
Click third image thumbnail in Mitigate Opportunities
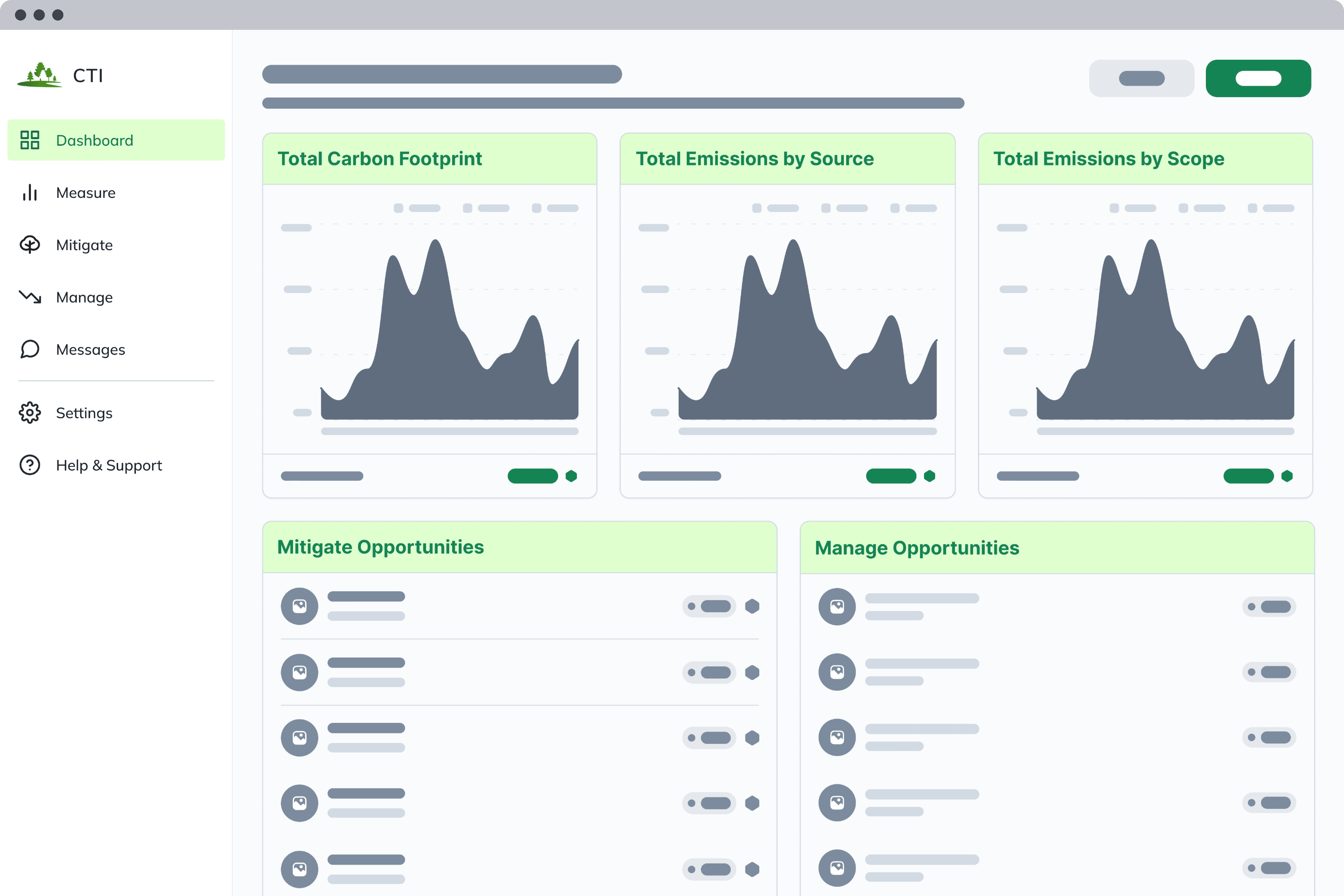300,738
